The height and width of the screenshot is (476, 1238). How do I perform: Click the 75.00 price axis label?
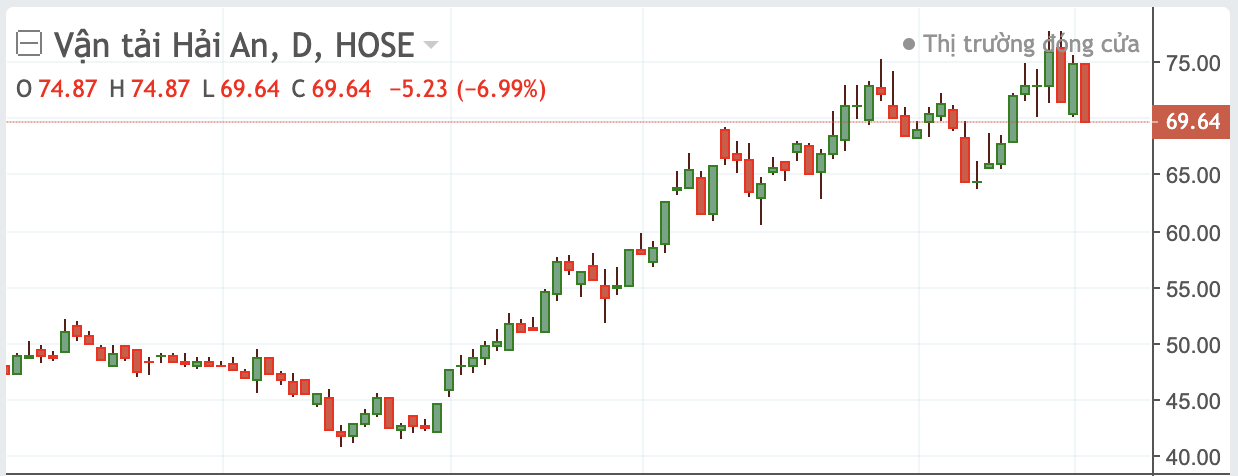click(1193, 63)
